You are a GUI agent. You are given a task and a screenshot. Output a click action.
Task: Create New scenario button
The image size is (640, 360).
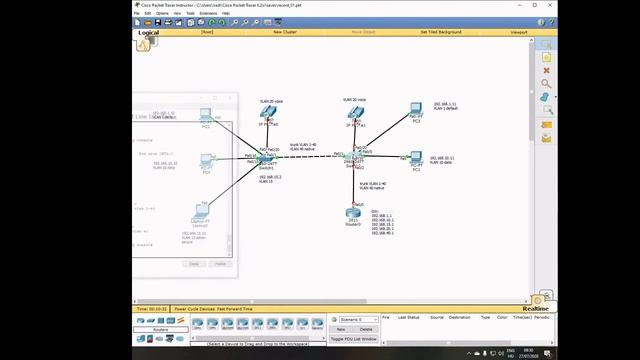[x=341, y=329]
